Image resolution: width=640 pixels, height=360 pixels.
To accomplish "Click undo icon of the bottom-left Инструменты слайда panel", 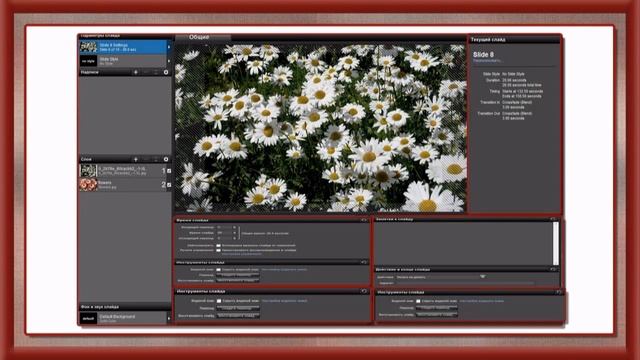I will 364,291.
